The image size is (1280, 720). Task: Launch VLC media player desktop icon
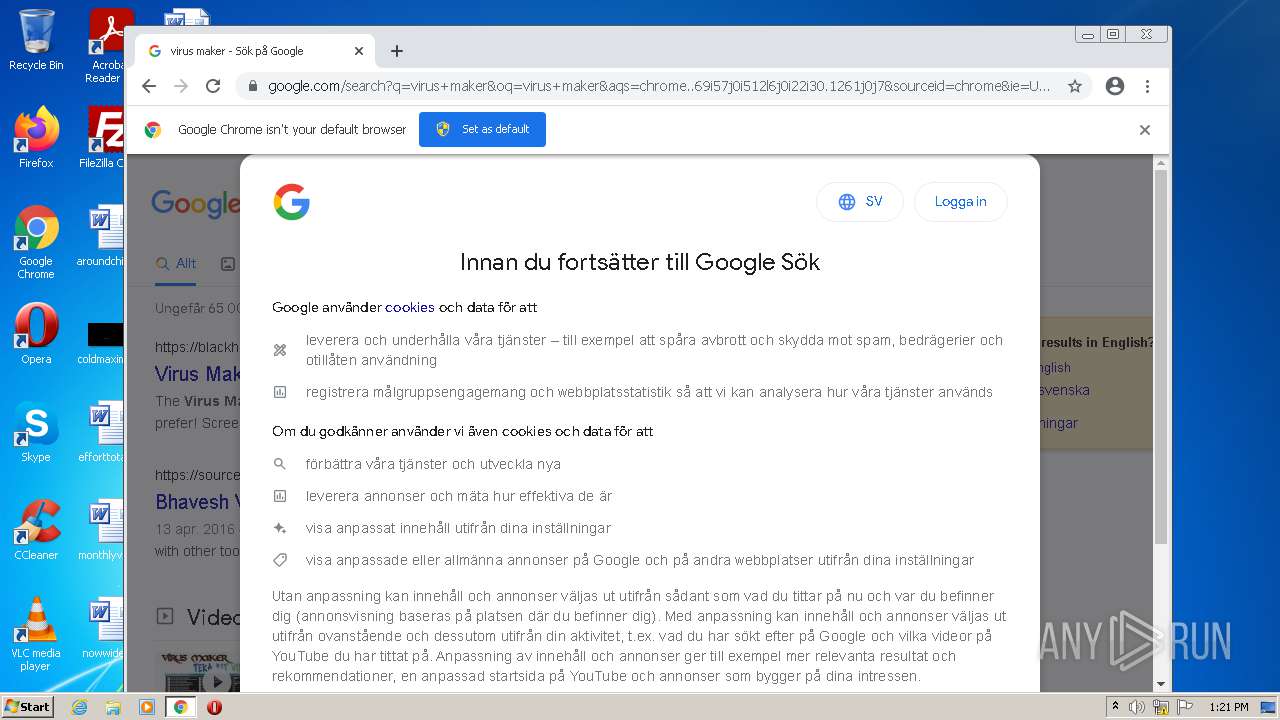click(x=36, y=634)
